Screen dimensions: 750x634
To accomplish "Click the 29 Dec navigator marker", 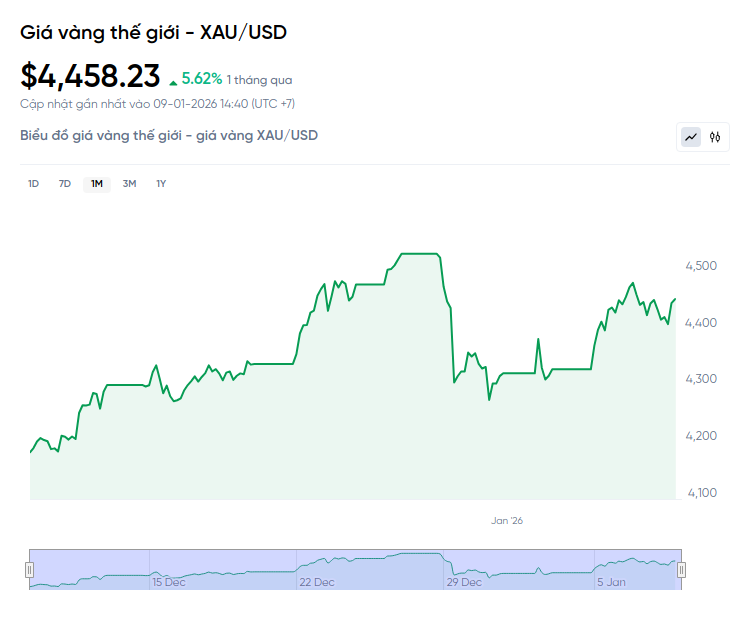I will [464, 582].
